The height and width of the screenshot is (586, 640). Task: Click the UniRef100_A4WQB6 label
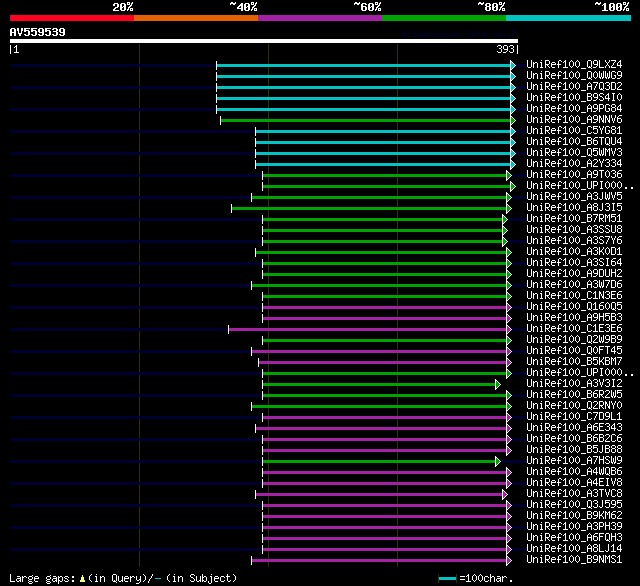tap(574, 472)
